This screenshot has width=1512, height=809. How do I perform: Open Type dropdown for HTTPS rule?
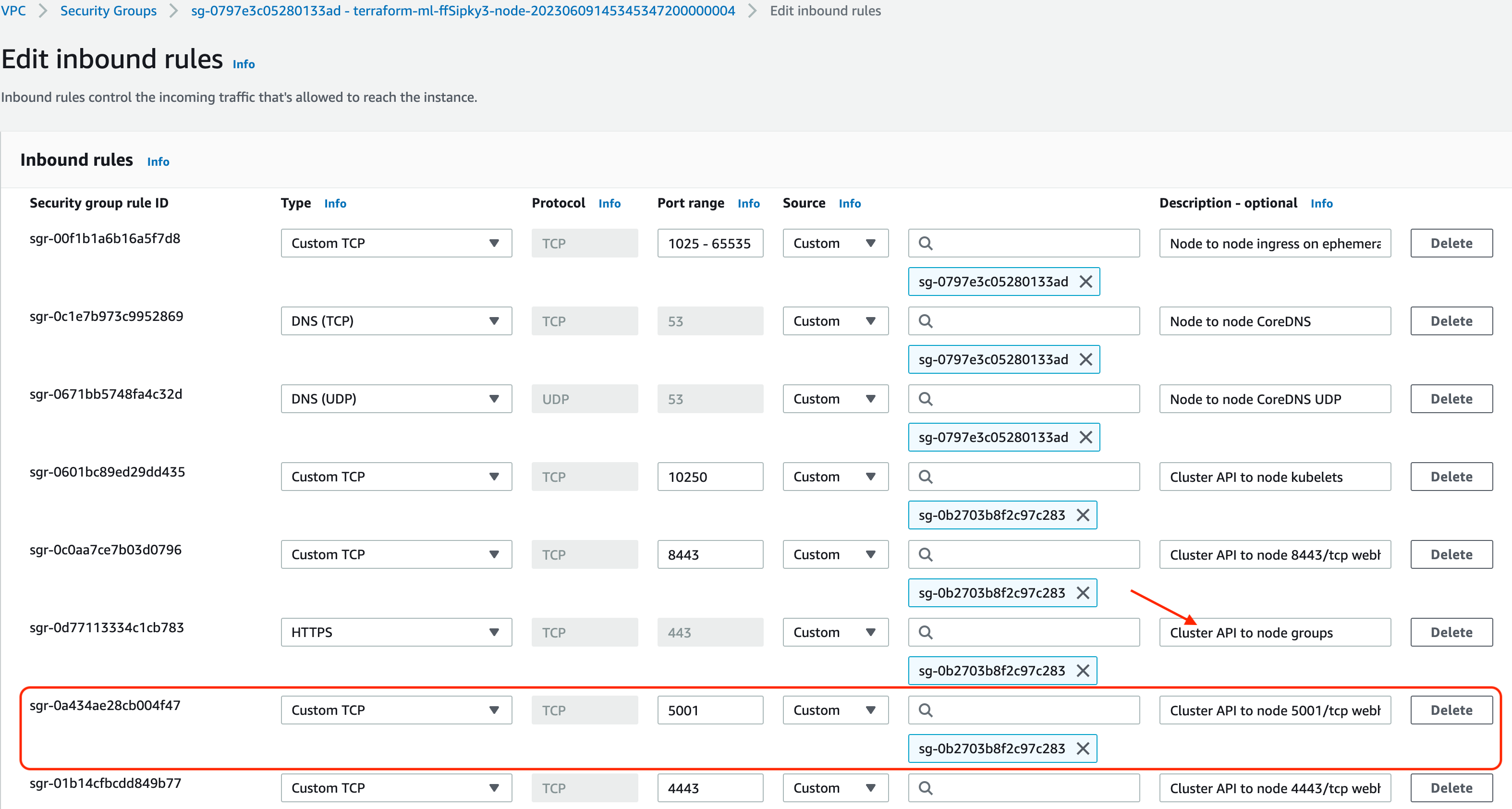(x=396, y=632)
